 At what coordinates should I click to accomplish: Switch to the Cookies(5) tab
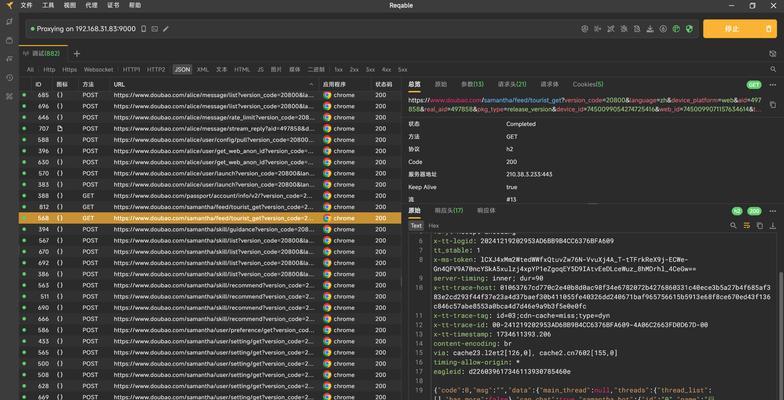(x=588, y=84)
